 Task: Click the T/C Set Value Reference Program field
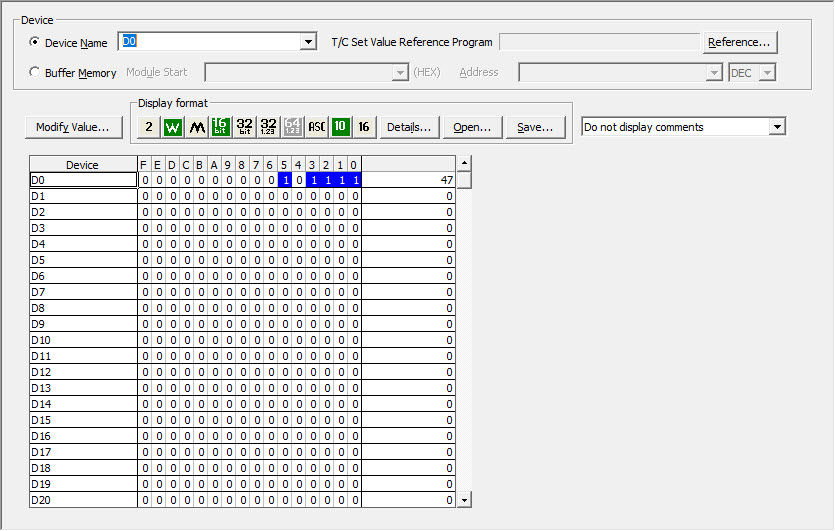[x=599, y=42]
